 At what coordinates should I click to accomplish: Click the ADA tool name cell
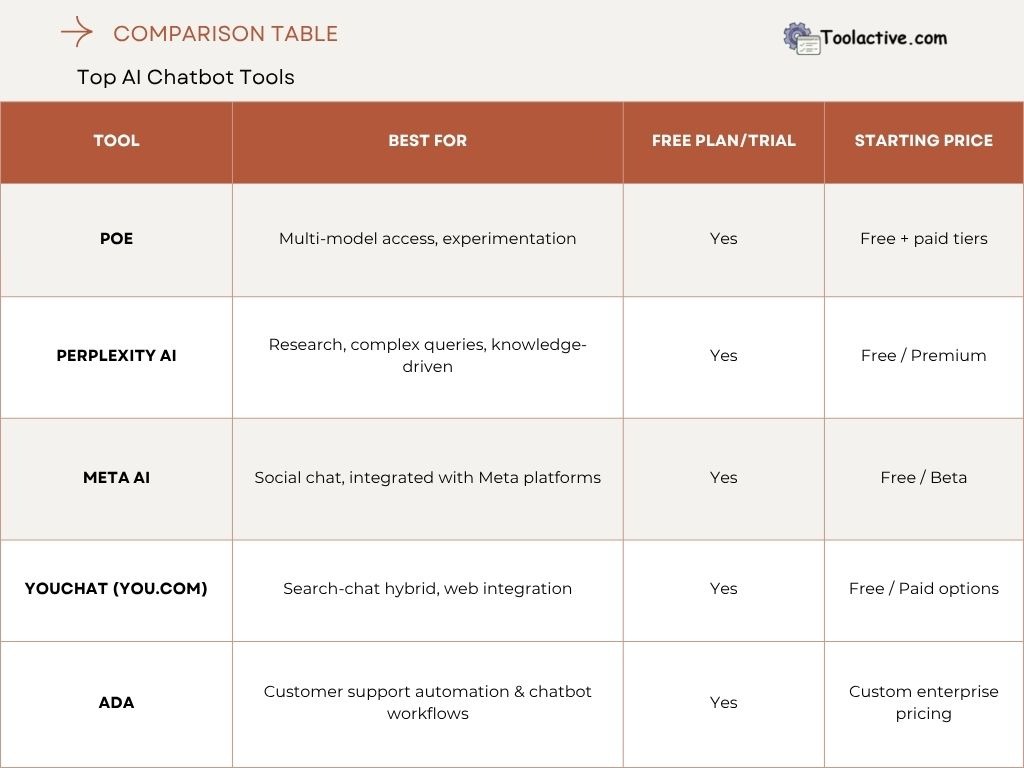pos(116,702)
